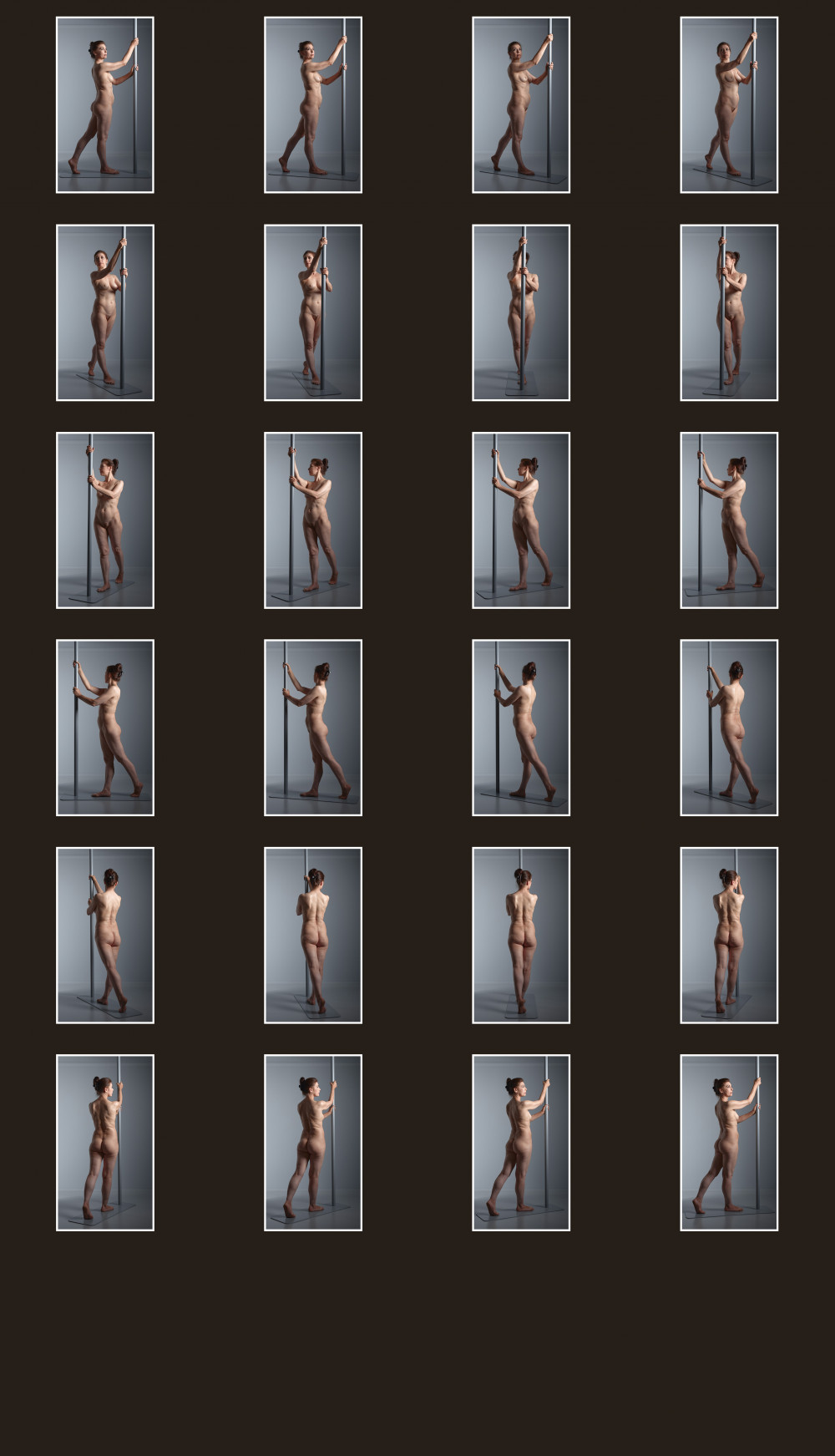Image resolution: width=835 pixels, height=1456 pixels.
Task: Open the third thumbnail in the fifth row
Action: click(x=521, y=936)
